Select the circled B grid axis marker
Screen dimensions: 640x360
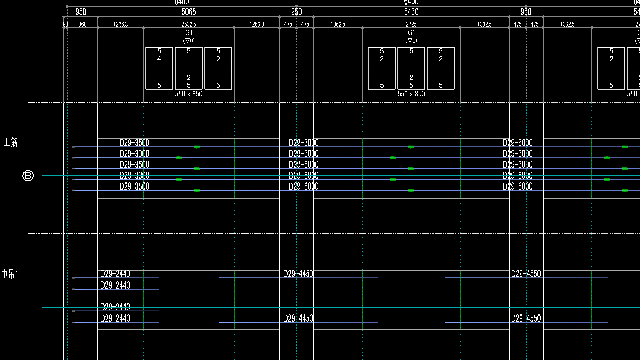28,176
